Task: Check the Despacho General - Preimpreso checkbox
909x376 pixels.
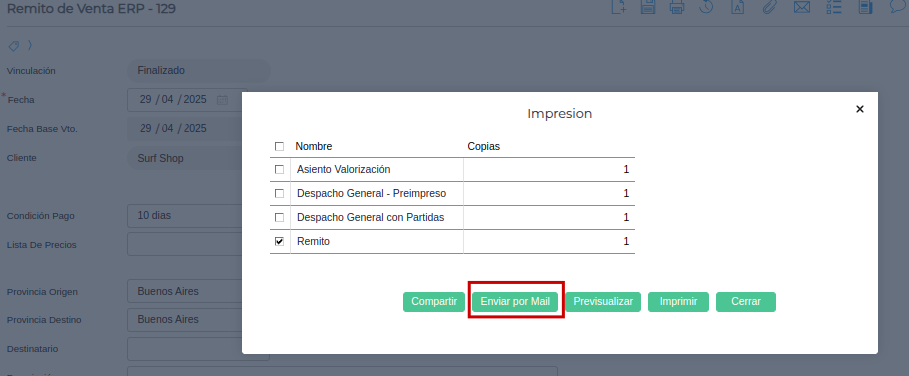Action: pyautogui.click(x=279, y=194)
